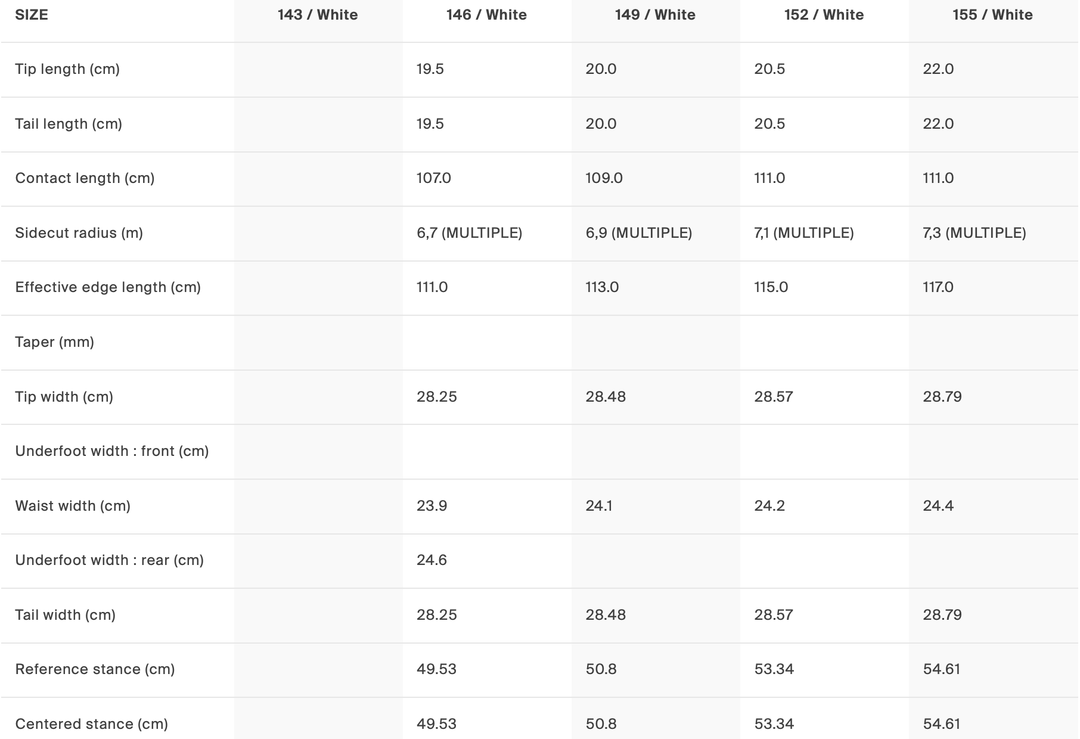Select the Underfoot width : front (cm) label
1080x739 pixels.
pyautogui.click(x=112, y=451)
